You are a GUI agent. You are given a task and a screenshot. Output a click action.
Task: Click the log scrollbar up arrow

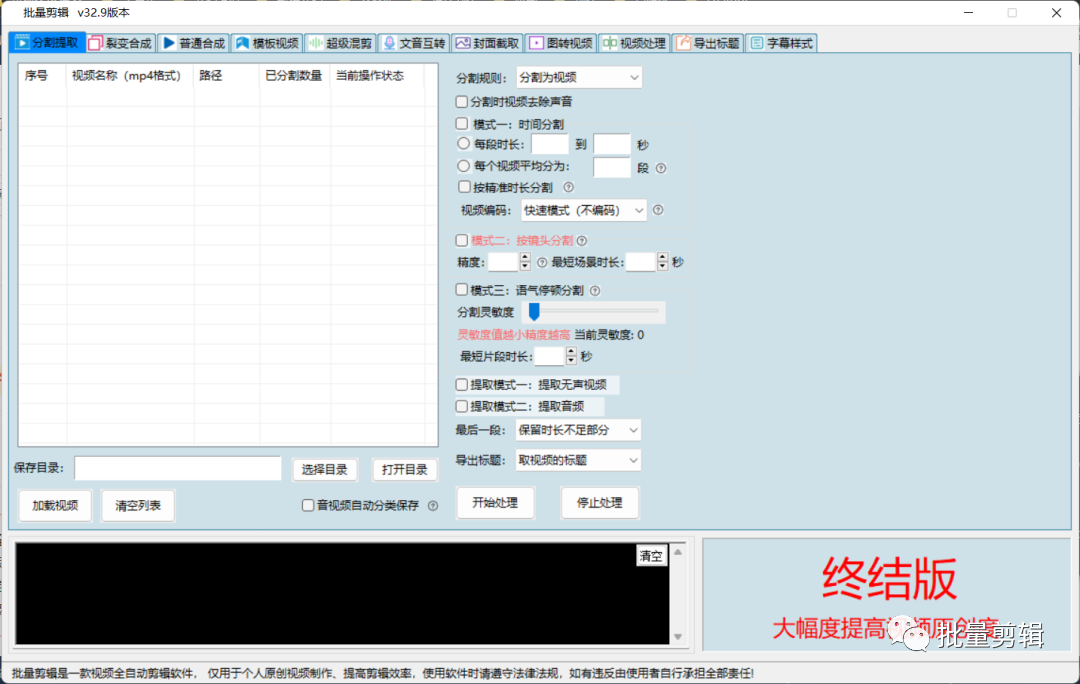pos(678,552)
